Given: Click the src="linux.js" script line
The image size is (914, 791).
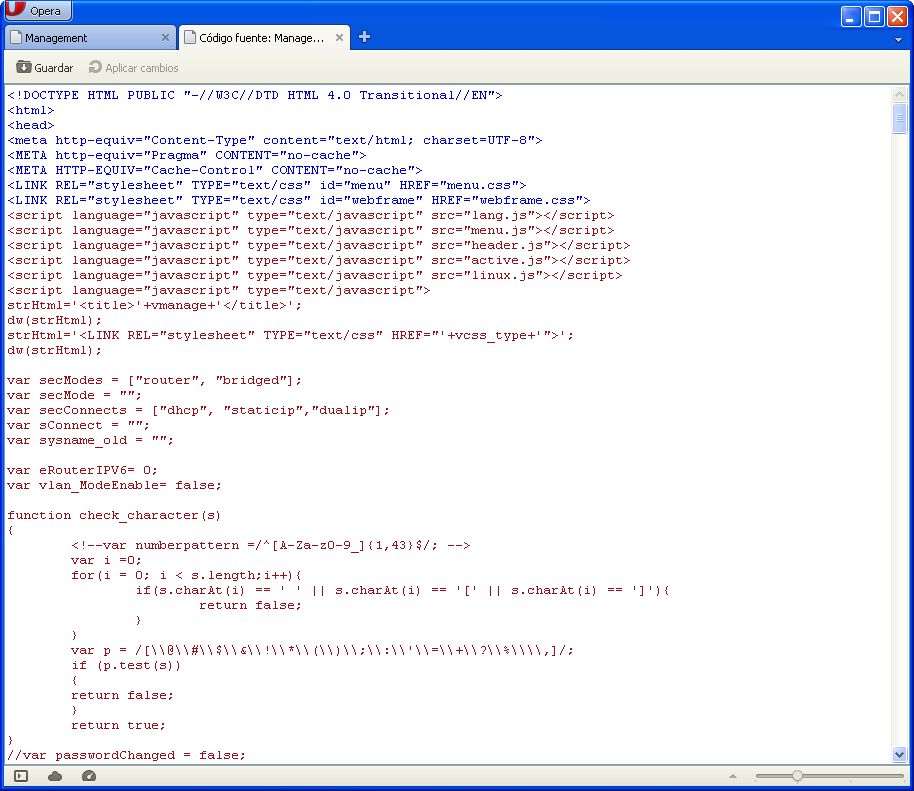Looking at the screenshot, I should coord(315,276).
